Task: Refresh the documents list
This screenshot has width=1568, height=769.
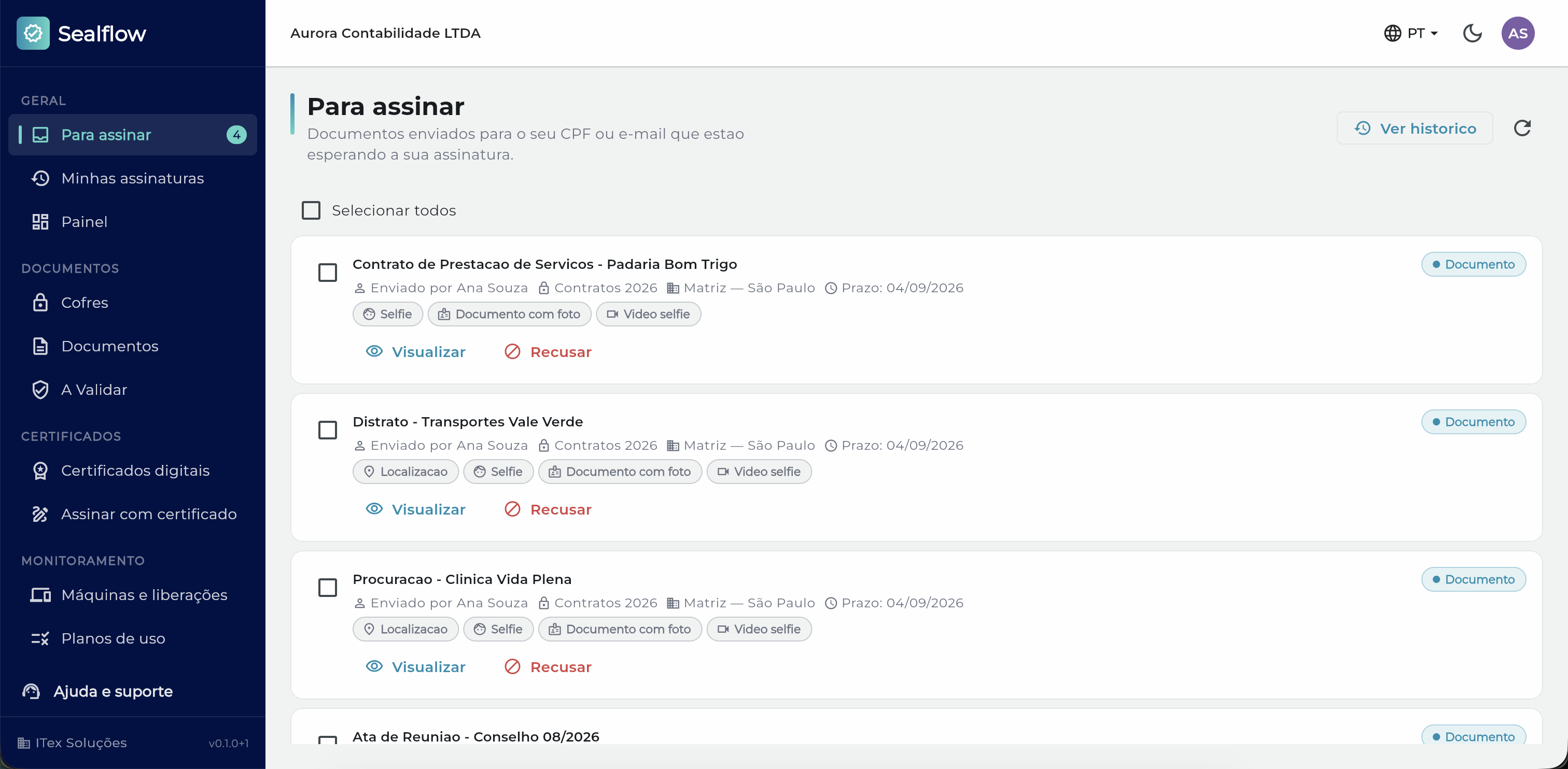Action: tap(1522, 129)
